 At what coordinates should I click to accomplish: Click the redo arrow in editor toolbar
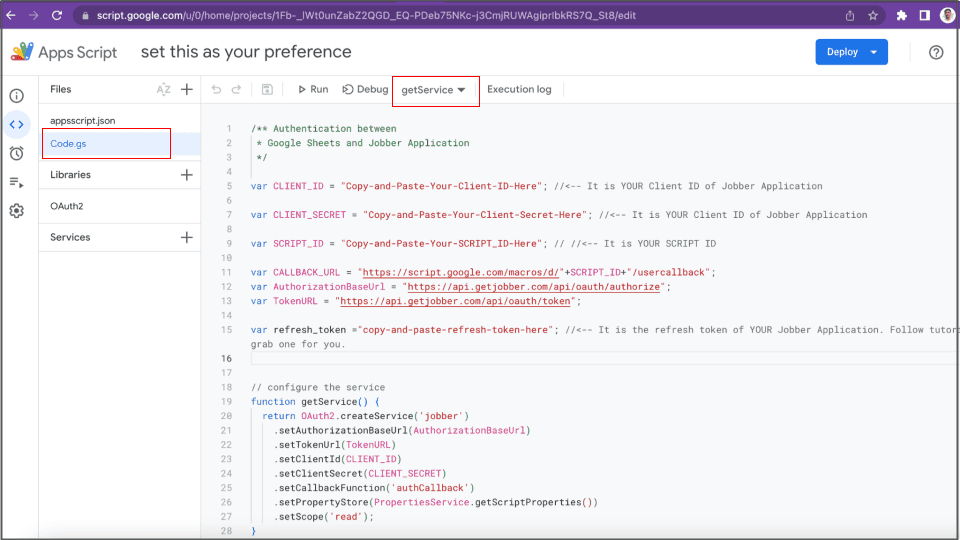pyautogui.click(x=237, y=90)
